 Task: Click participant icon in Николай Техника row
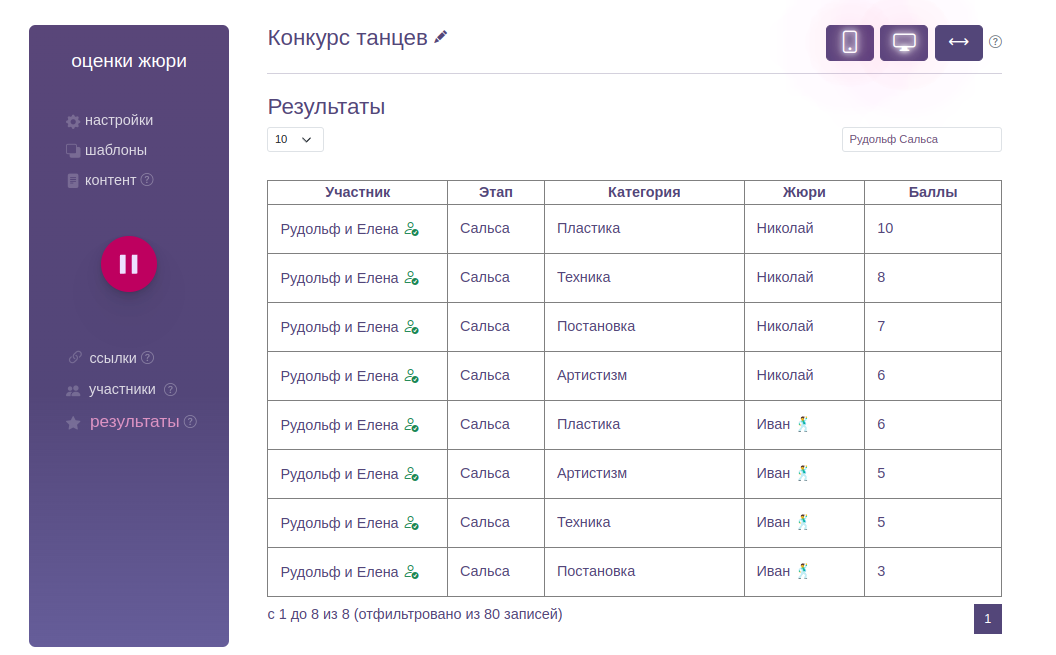click(411, 278)
